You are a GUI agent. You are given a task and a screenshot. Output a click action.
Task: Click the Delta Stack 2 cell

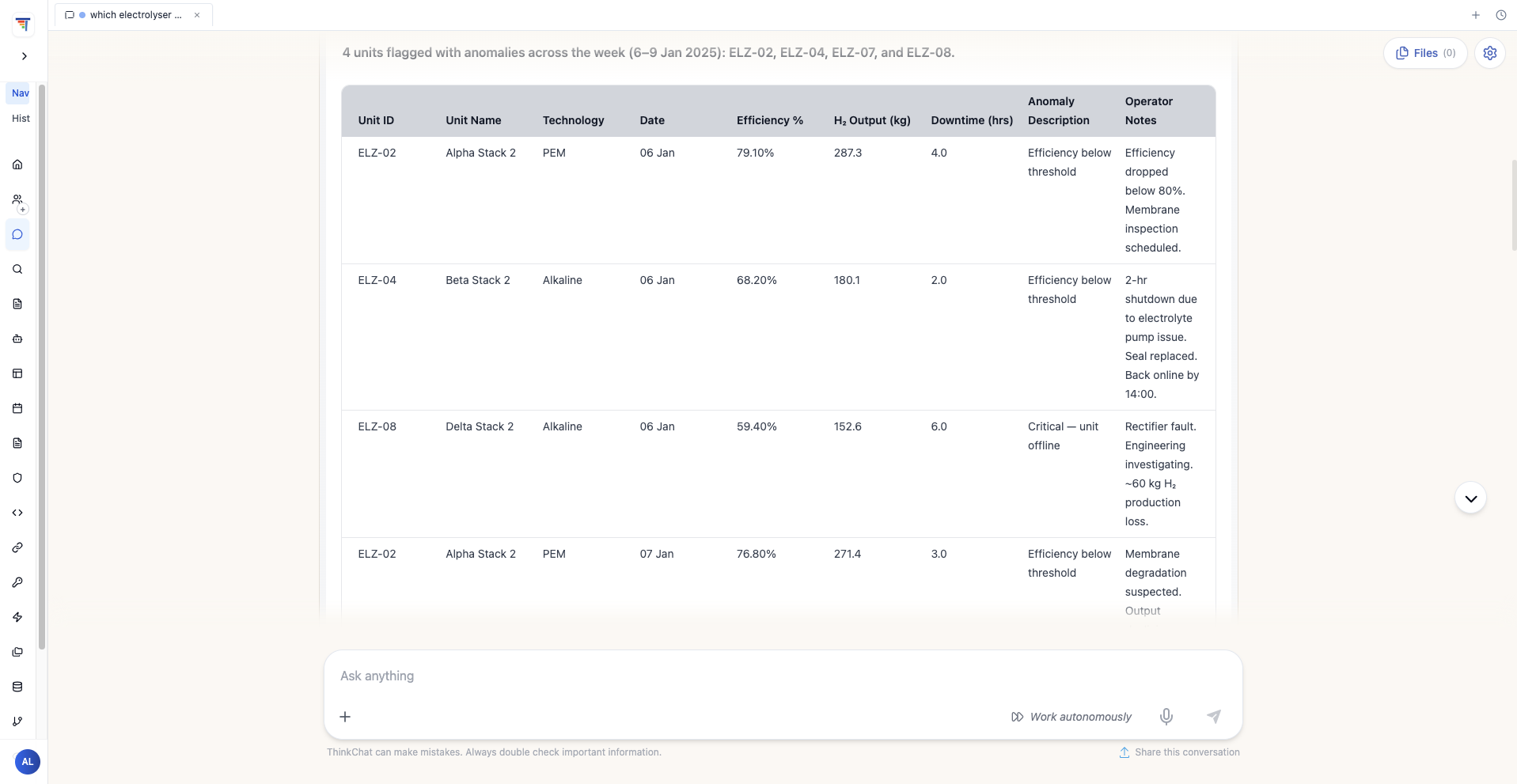(480, 426)
